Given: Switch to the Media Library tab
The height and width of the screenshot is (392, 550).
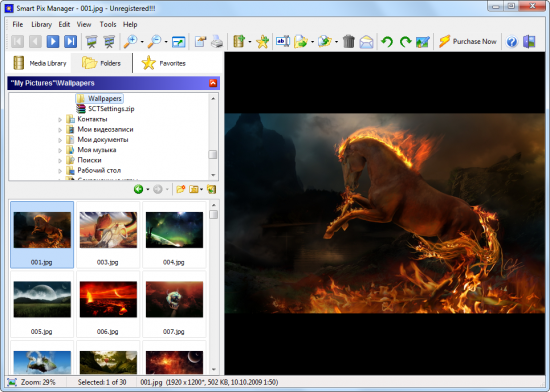Looking at the screenshot, I should click(x=40, y=63).
